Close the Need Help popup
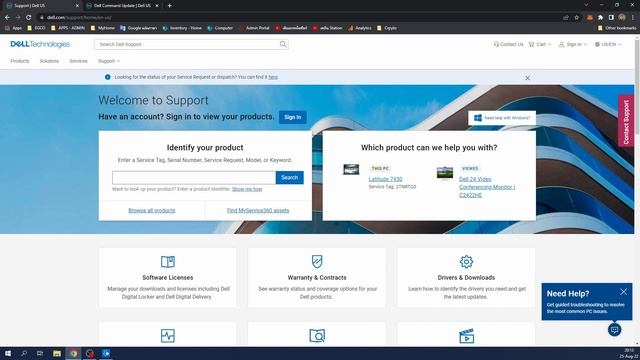640x360 pixels. pos(623,291)
